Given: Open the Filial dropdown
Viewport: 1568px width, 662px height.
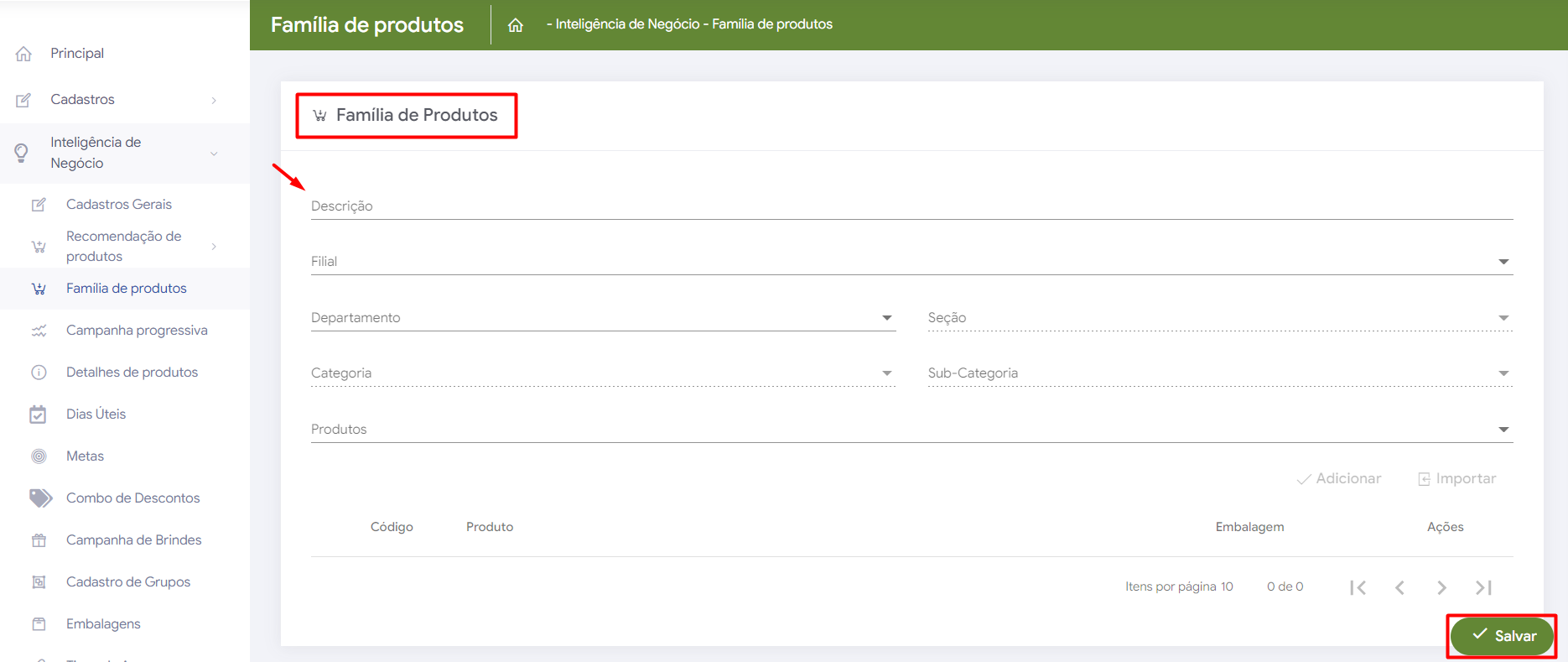Looking at the screenshot, I should [911, 262].
